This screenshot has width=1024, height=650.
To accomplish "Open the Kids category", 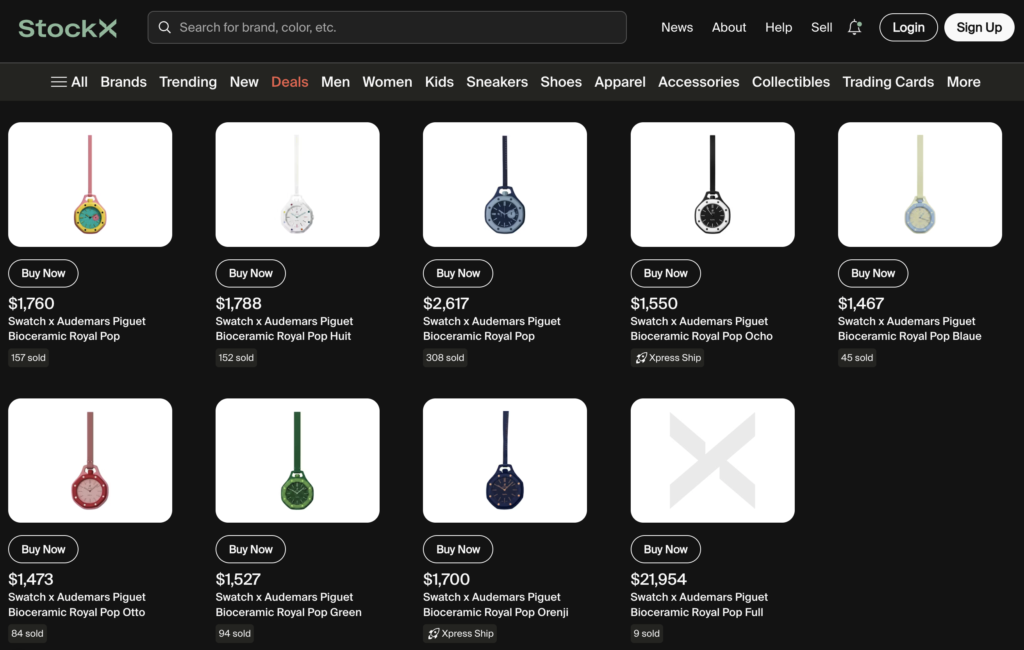I will click(439, 82).
